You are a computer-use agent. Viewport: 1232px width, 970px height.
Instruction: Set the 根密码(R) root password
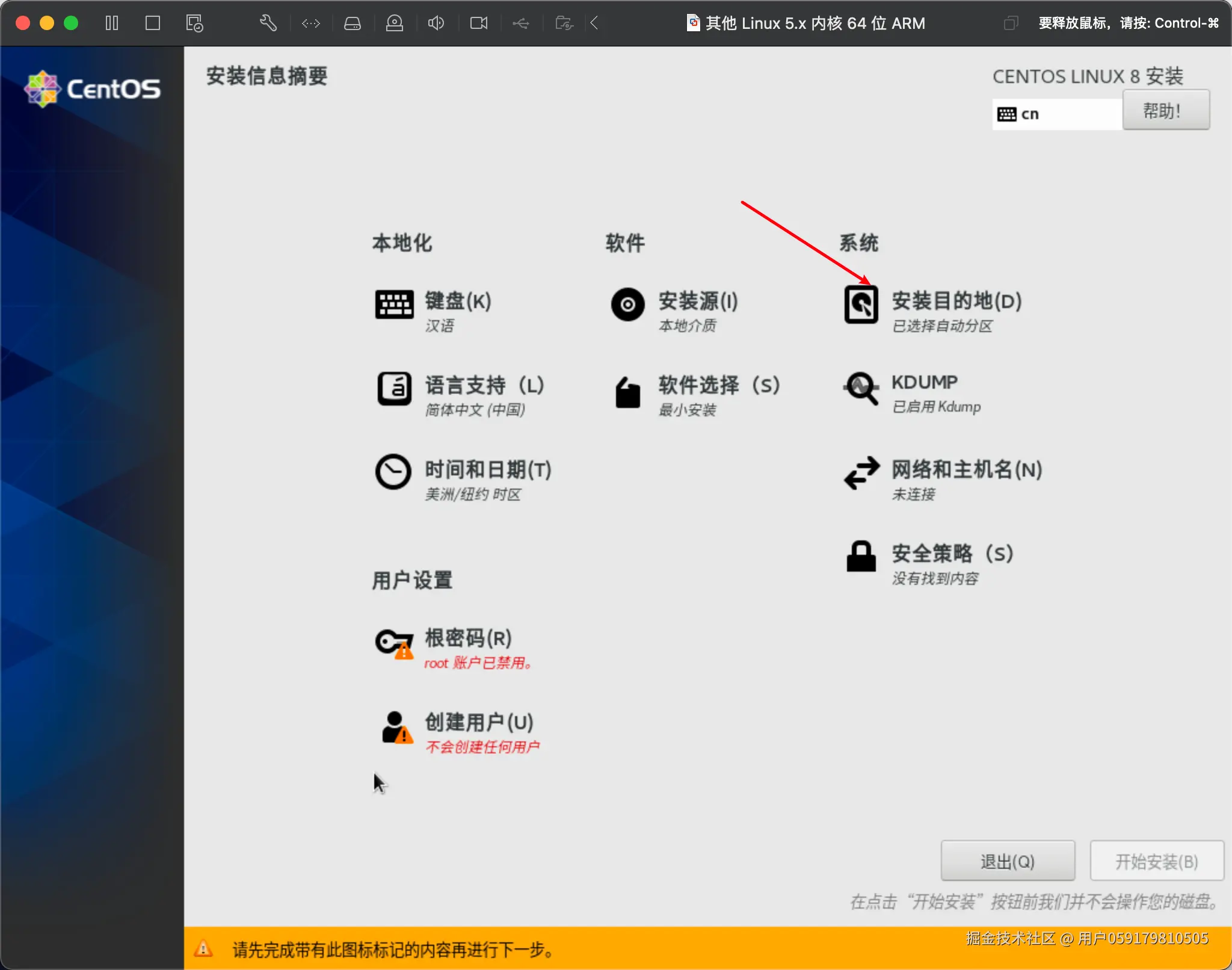(x=466, y=638)
